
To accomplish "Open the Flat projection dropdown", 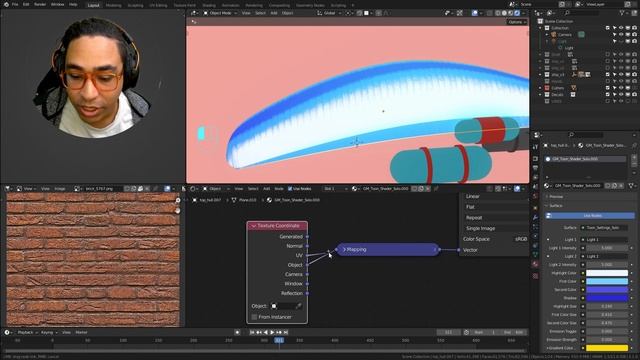I will [496, 207].
